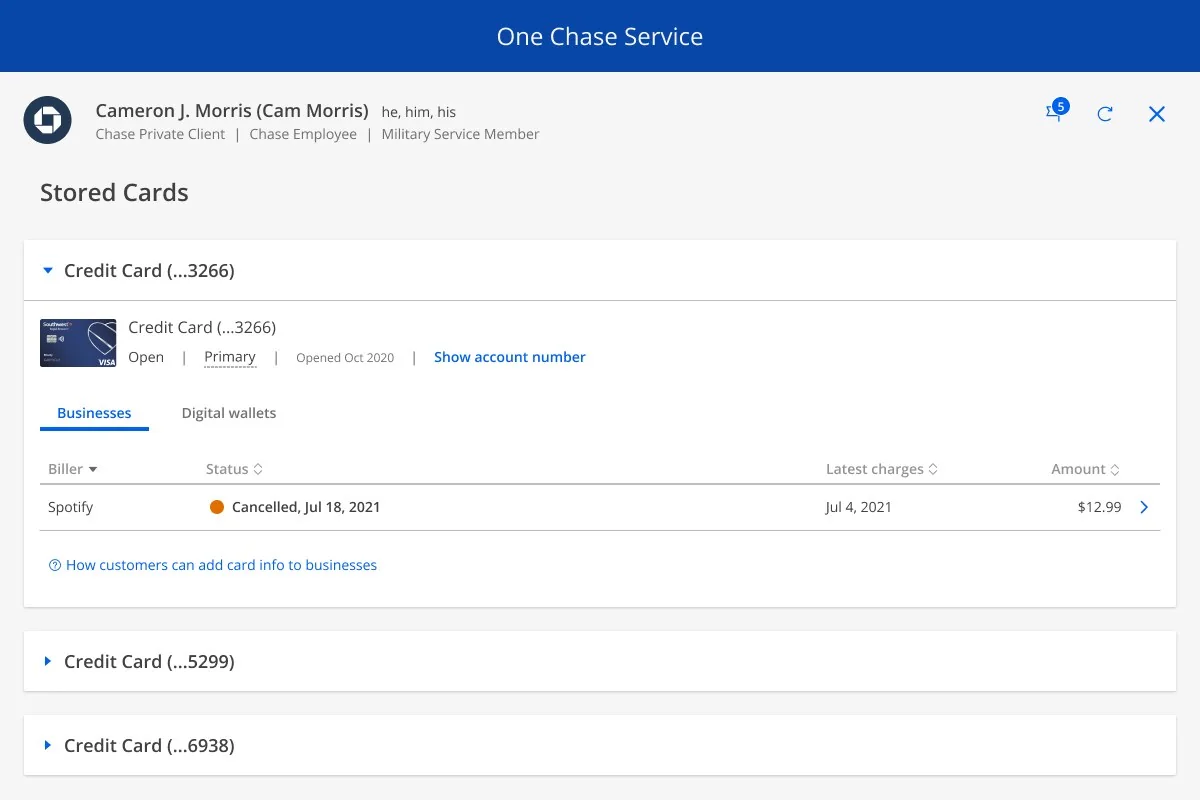Click the Show account number link
The image size is (1200, 800).
pyautogui.click(x=510, y=357)
